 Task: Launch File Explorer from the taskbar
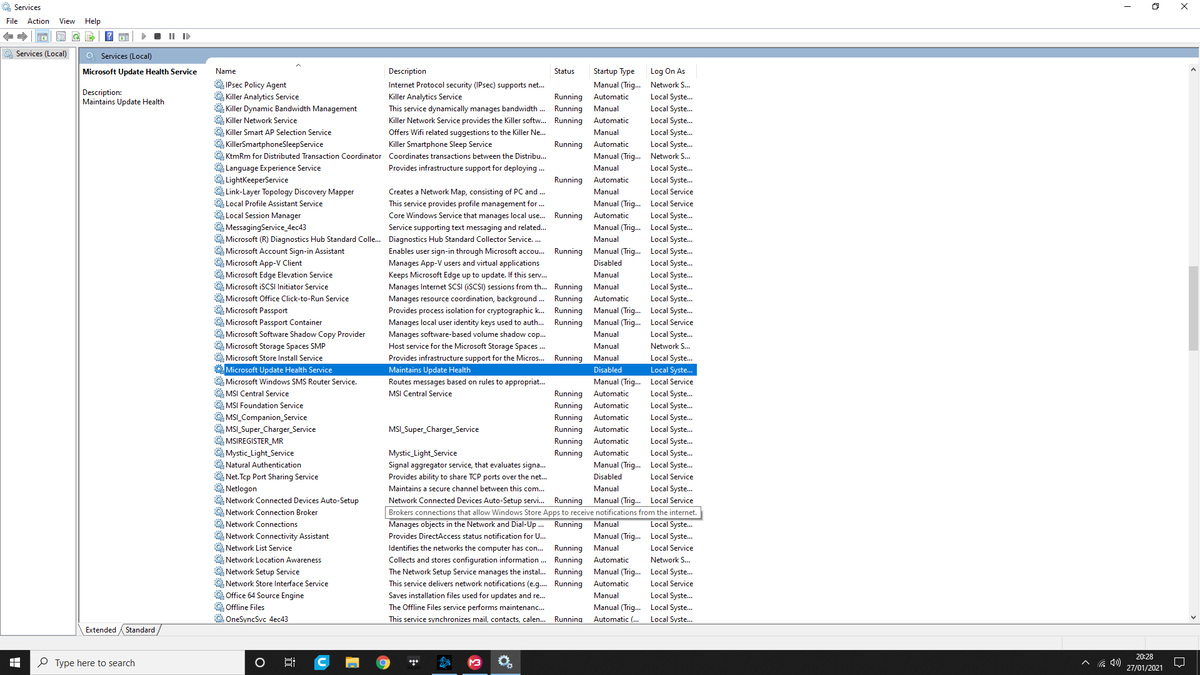tap(352, 662)
